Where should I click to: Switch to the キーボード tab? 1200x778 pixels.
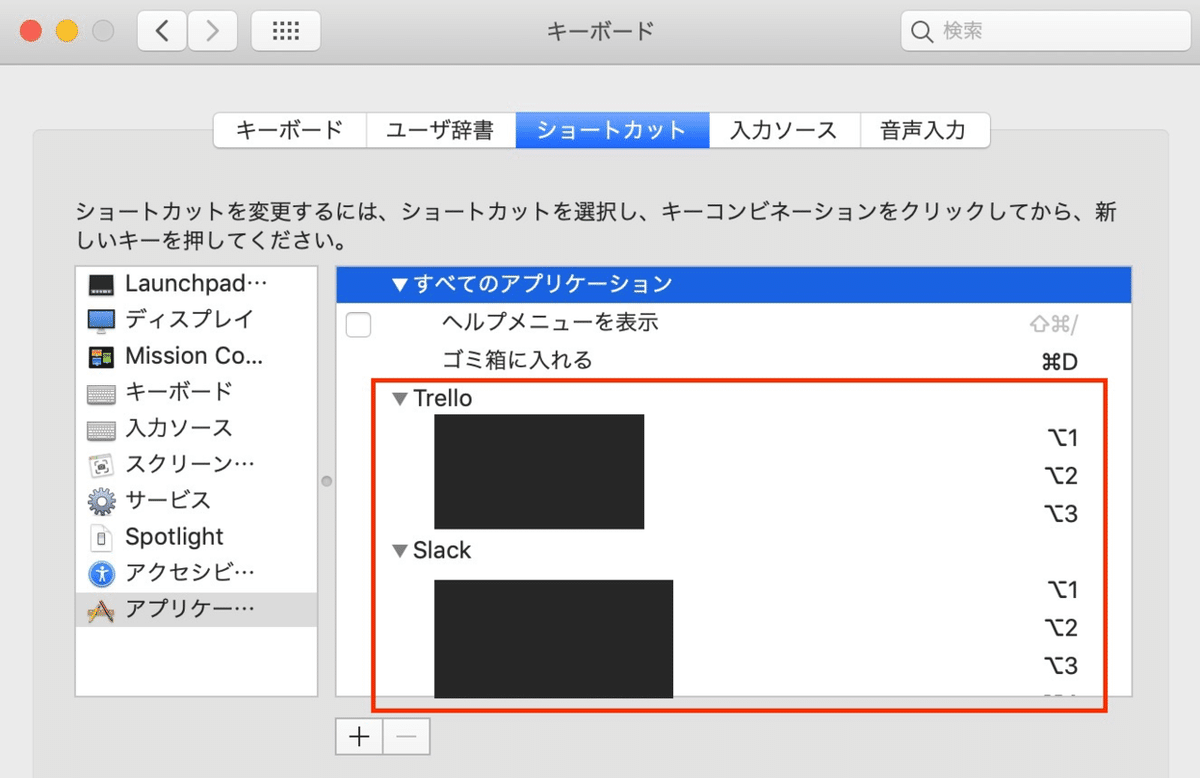click(x=290, y=131)
